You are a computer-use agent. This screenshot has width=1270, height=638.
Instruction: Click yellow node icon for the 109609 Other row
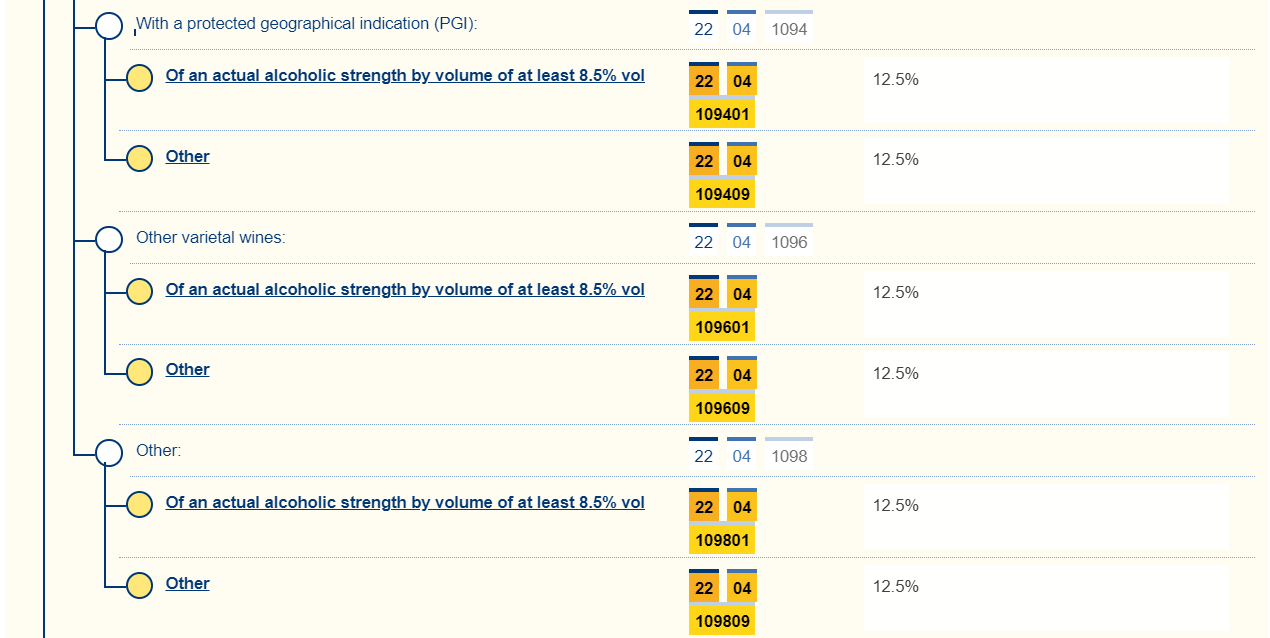tap(139, 371)
